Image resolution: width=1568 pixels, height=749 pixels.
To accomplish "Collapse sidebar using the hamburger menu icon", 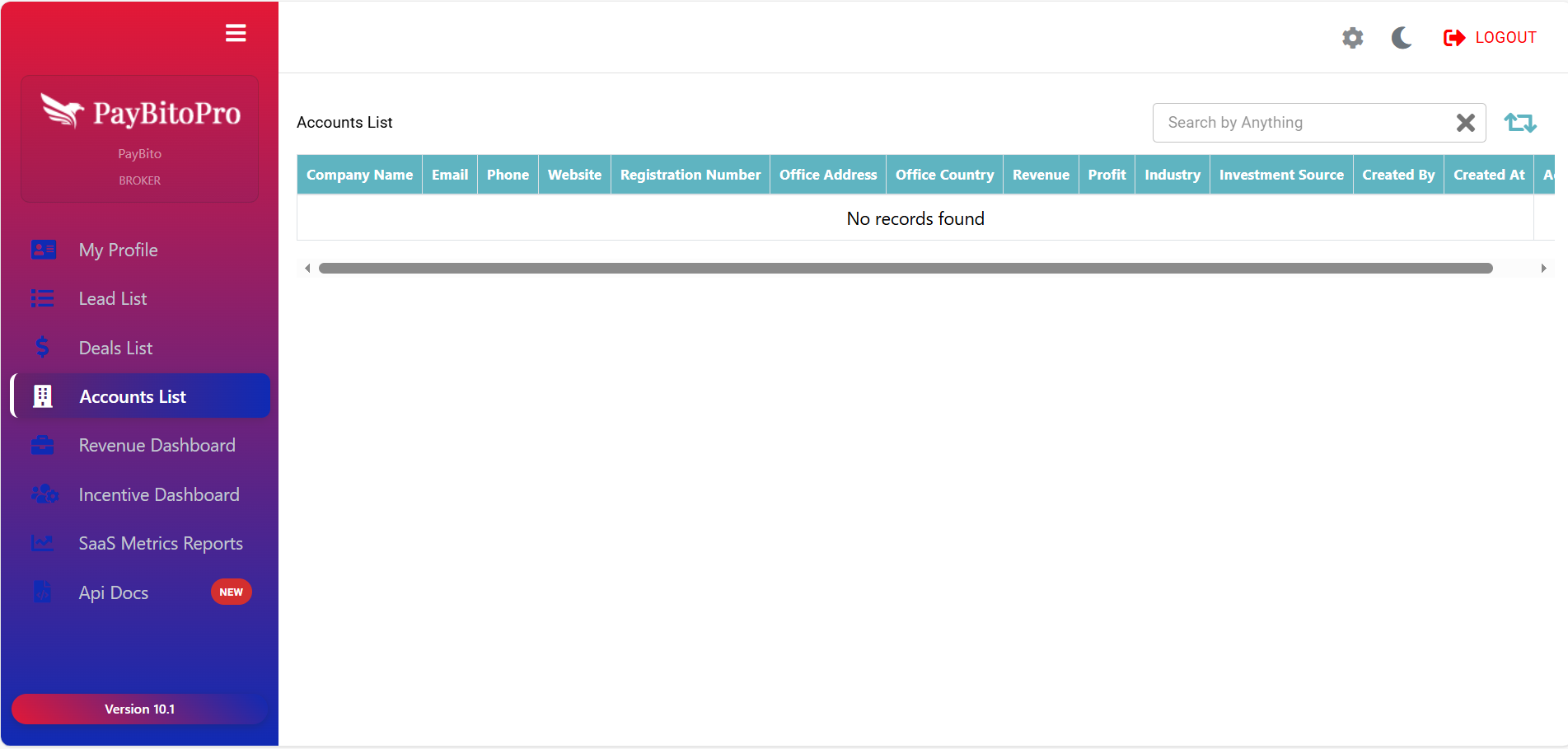I will tap(236, 33).
